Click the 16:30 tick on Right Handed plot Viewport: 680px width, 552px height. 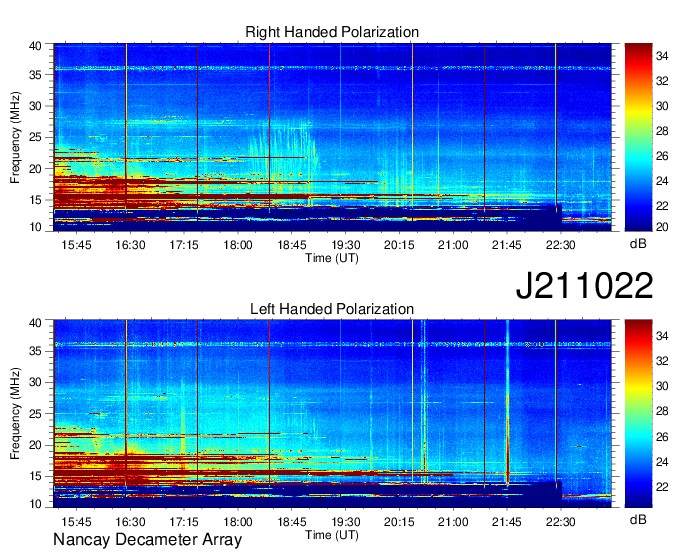(x=130, y=245)
